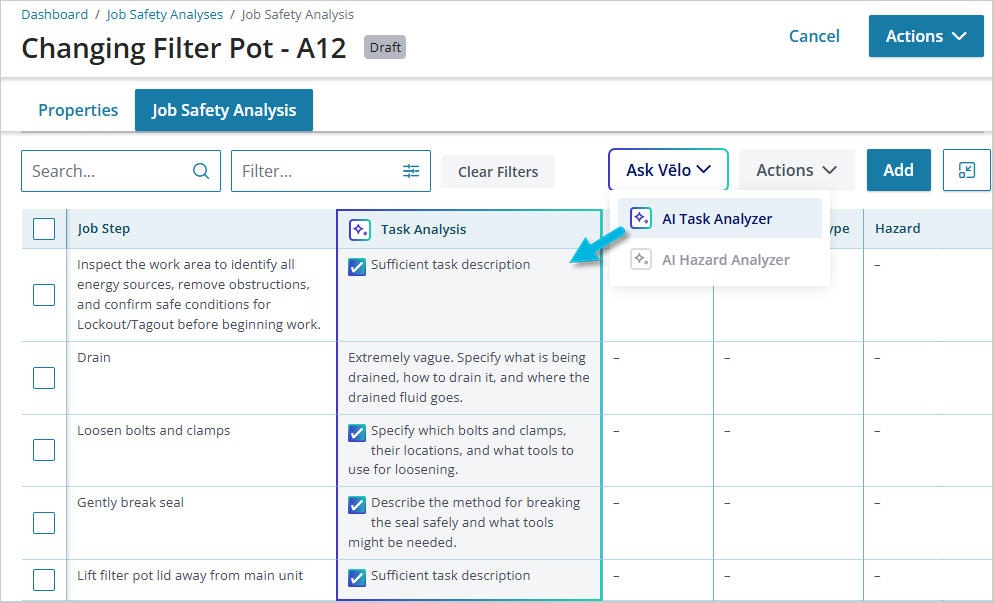Toggle Gently break seal task analysis checkbox
The image size is (994, 603).
click(357, 504)
